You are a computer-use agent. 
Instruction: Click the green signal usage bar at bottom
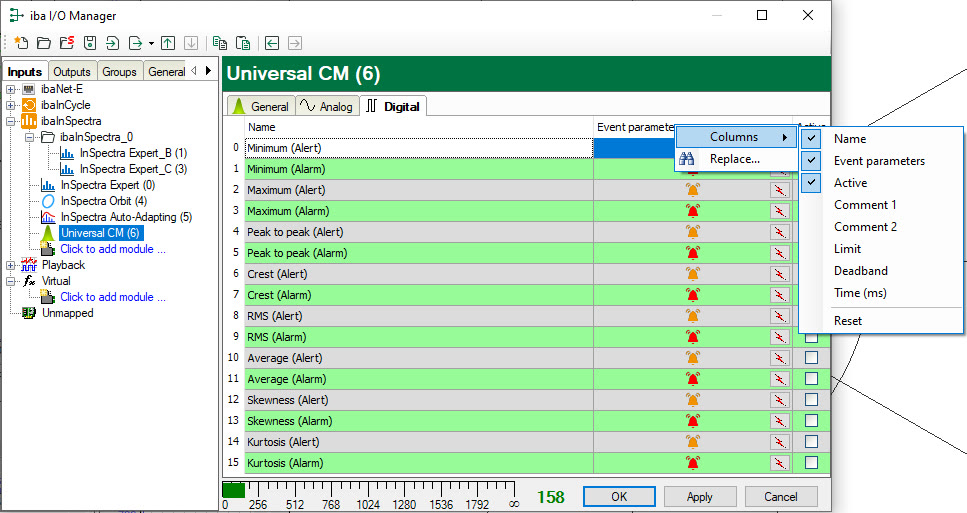click(234, 490)
